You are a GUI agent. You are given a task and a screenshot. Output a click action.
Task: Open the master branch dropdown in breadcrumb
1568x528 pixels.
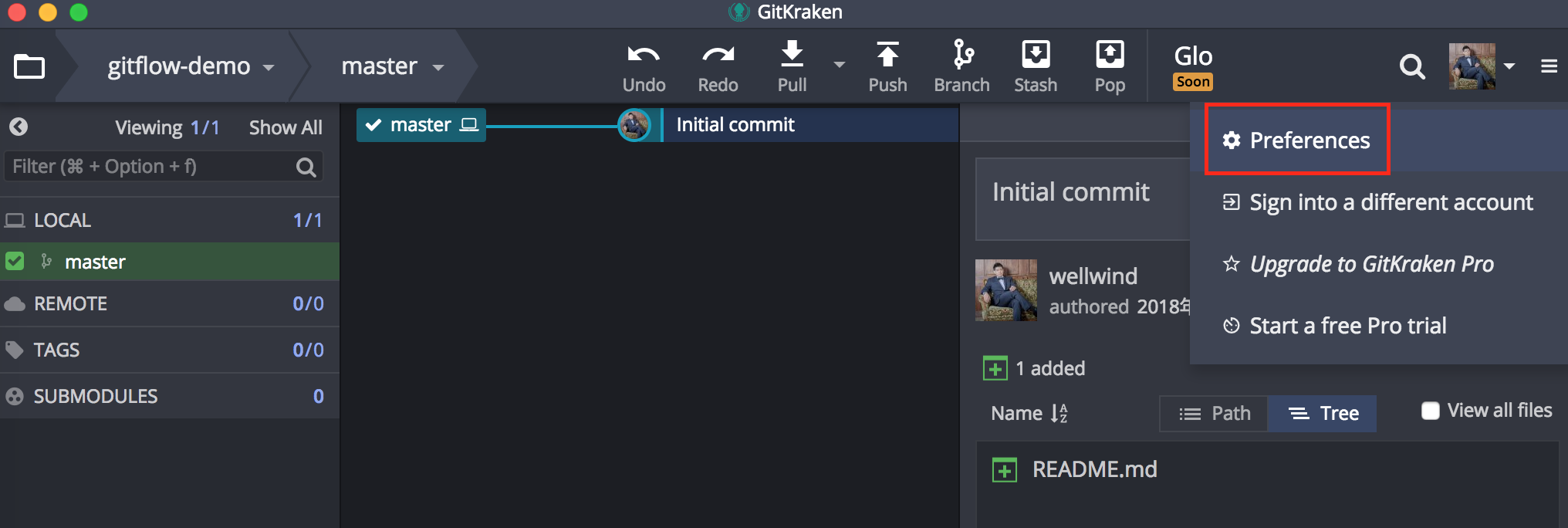pyautogui.click(x=392, y=66)
